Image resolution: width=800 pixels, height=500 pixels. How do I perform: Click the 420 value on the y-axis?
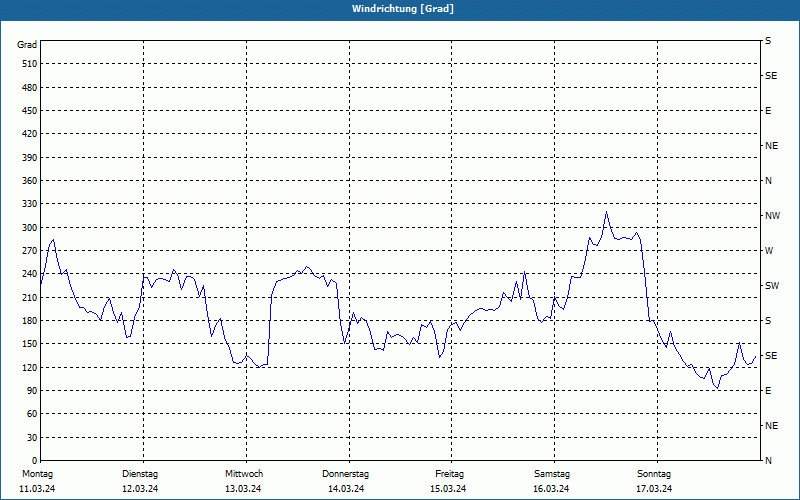click(30, 134)
